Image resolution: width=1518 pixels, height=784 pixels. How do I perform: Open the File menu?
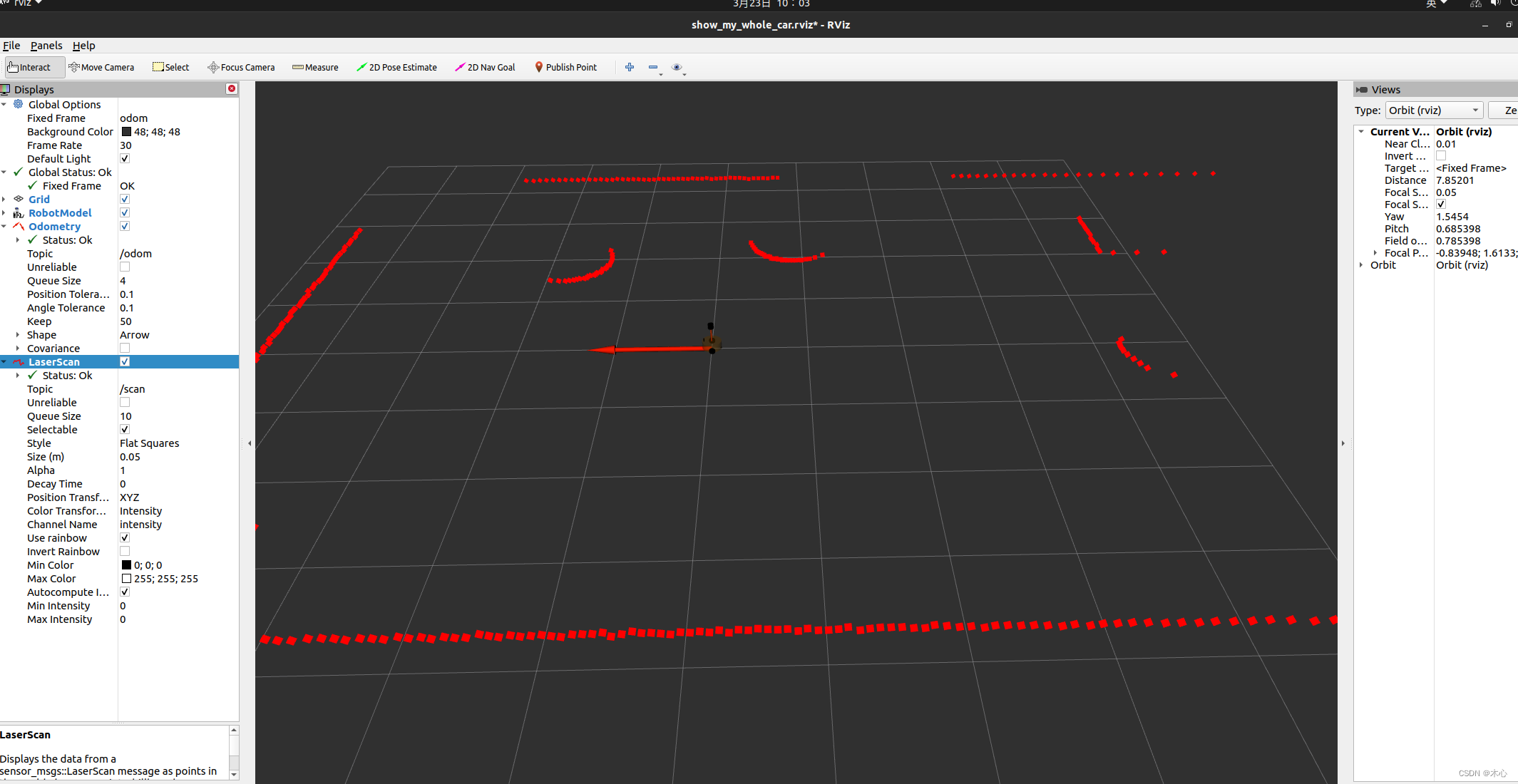pyautogui.click(x=11, y=46)
